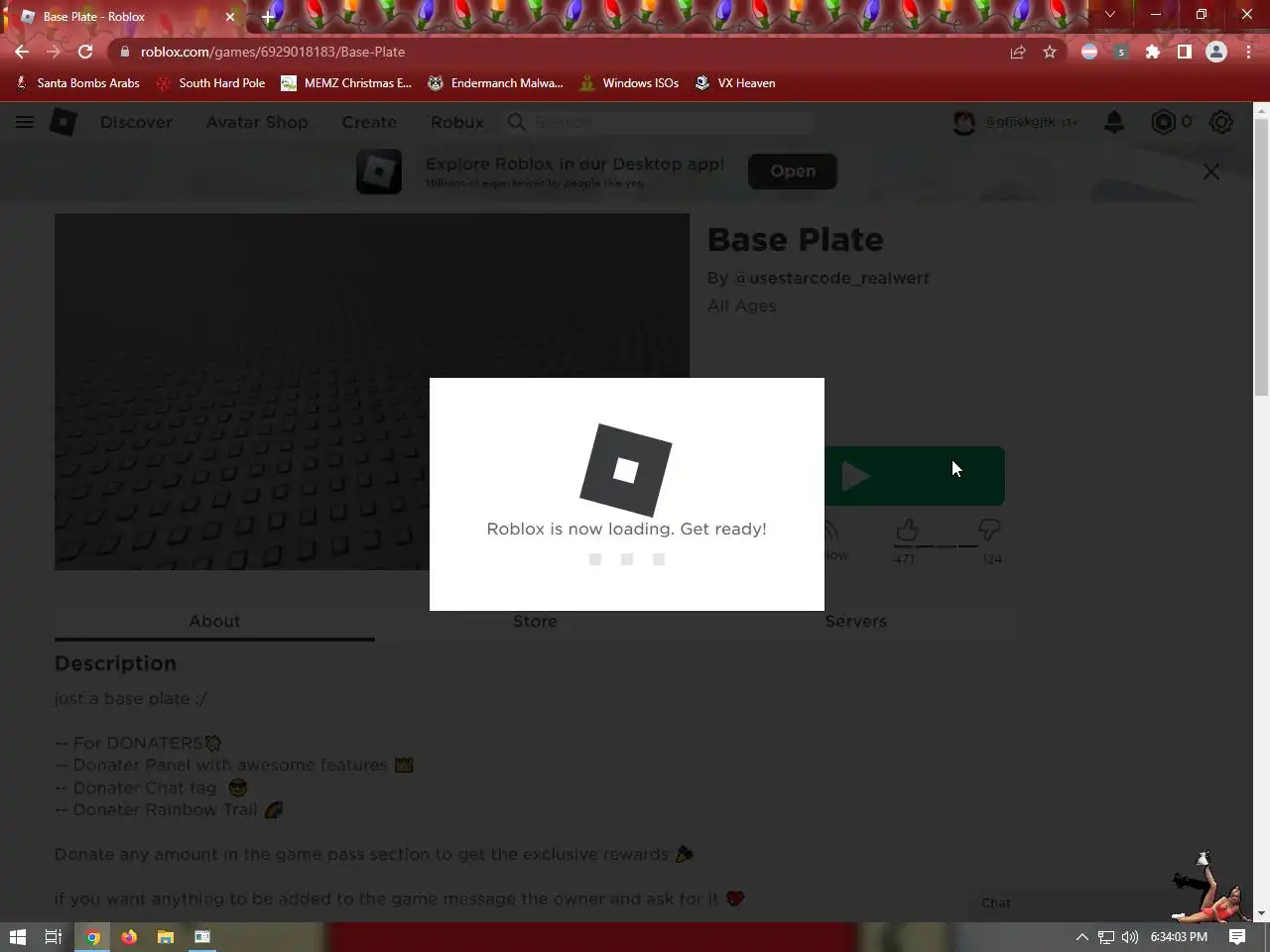Click the green Play button
Image resolution: width=1270 pixels, height=952 pixels.
point(914,476)
